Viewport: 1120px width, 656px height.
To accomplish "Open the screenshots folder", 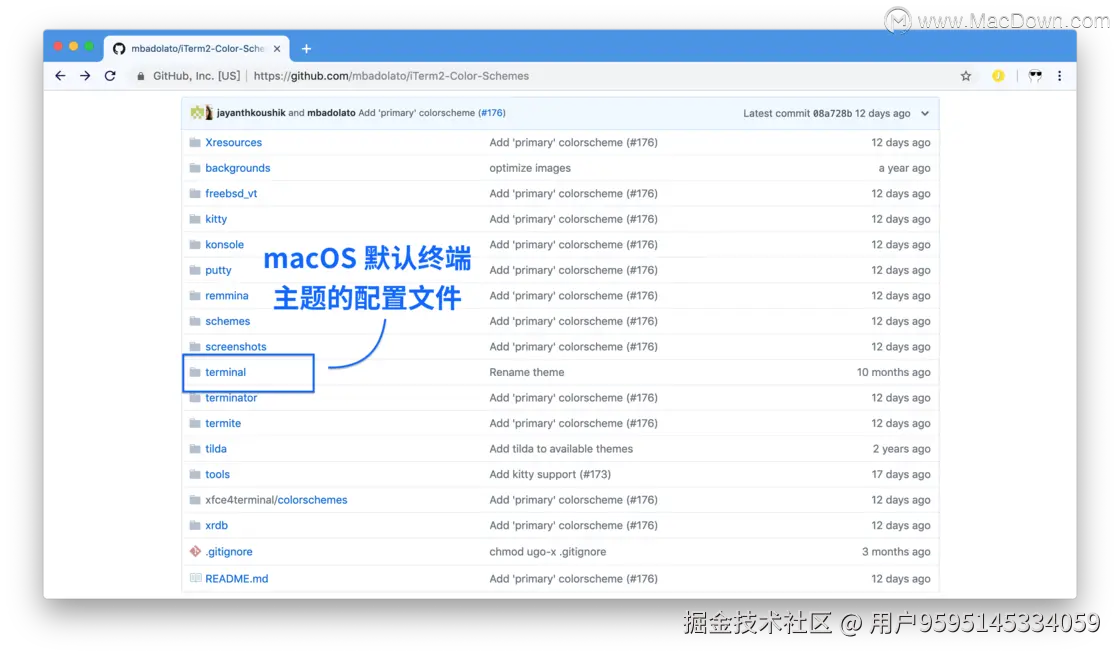I will (236, 347).
